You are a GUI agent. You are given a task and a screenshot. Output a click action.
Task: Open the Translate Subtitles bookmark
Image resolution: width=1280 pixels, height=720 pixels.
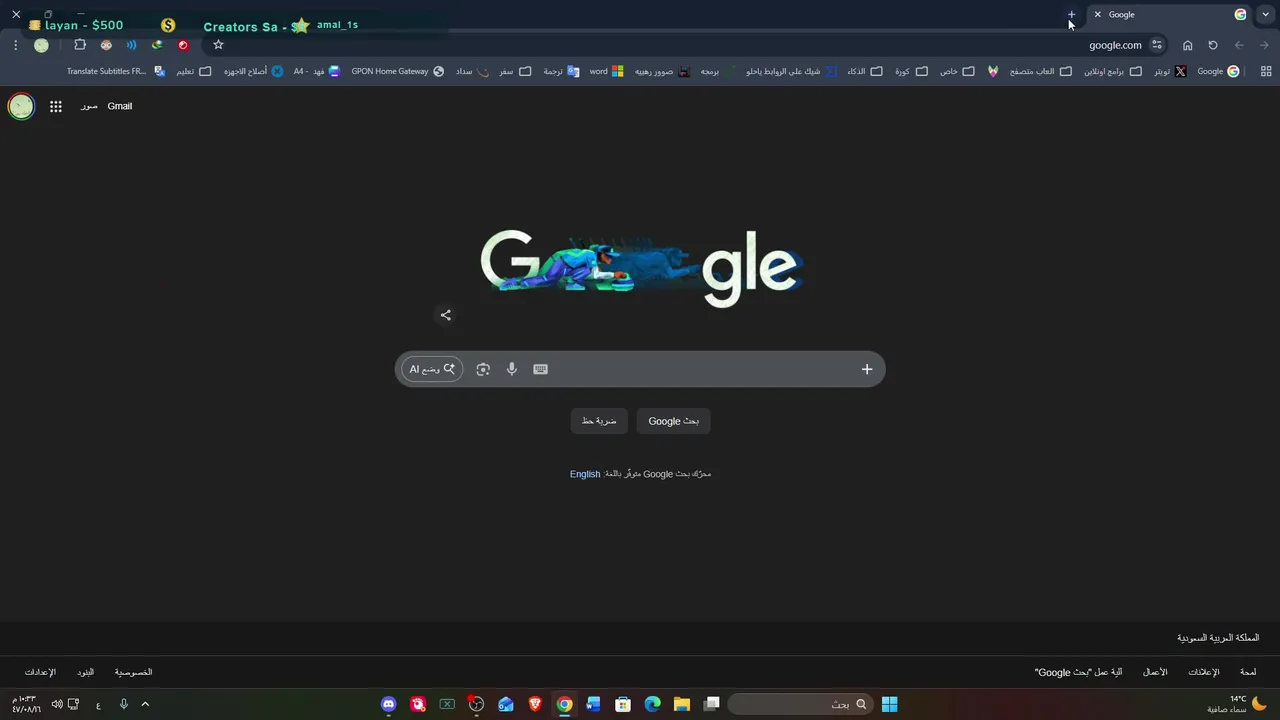click(x=116, y=71)
